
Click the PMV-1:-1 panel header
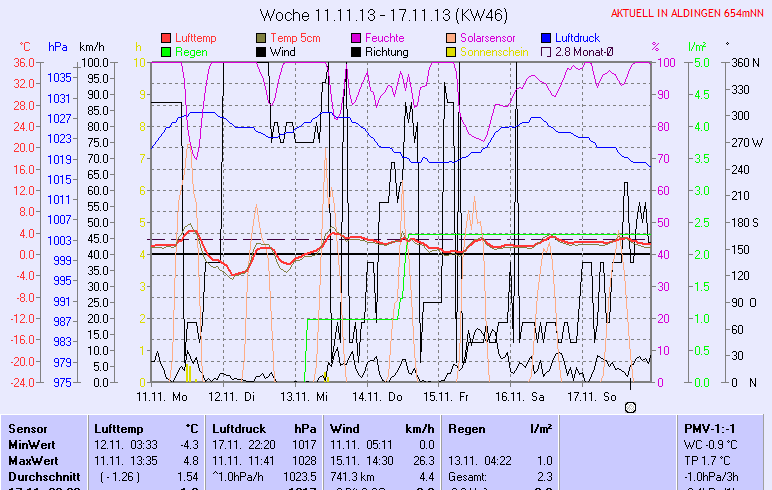709,427
